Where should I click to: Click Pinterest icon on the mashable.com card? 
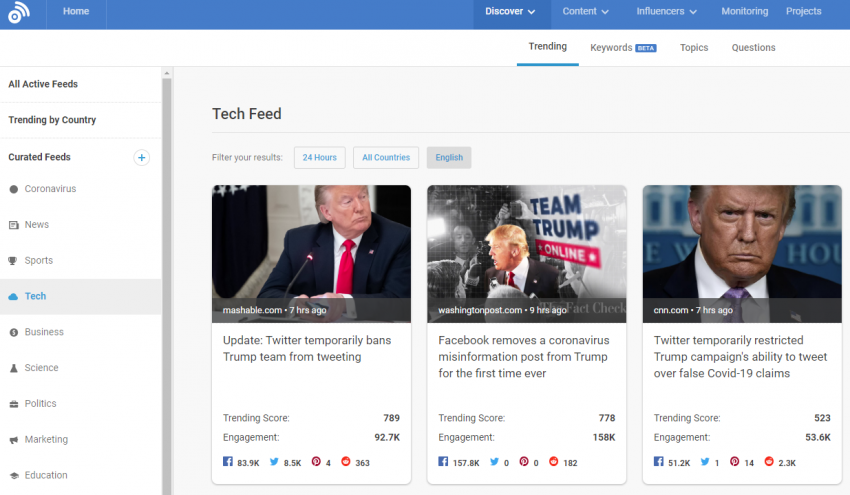point(316,461)
